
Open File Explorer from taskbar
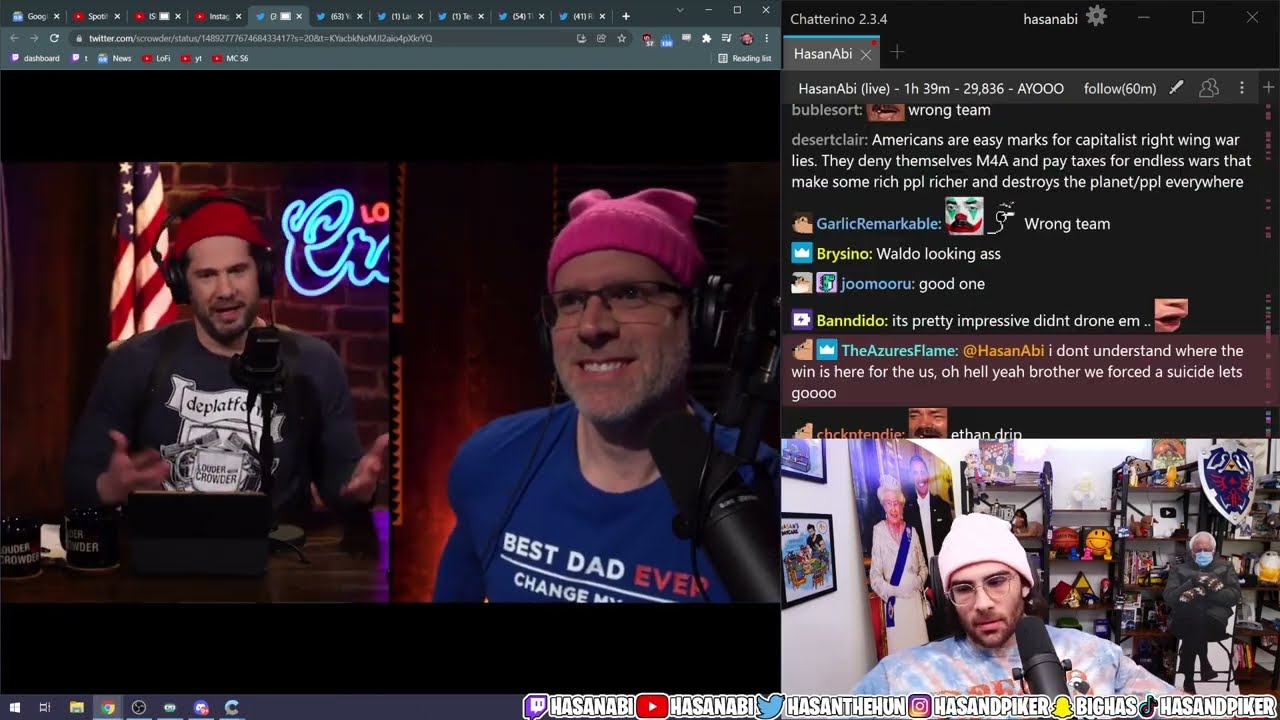(x=77, y=707)
